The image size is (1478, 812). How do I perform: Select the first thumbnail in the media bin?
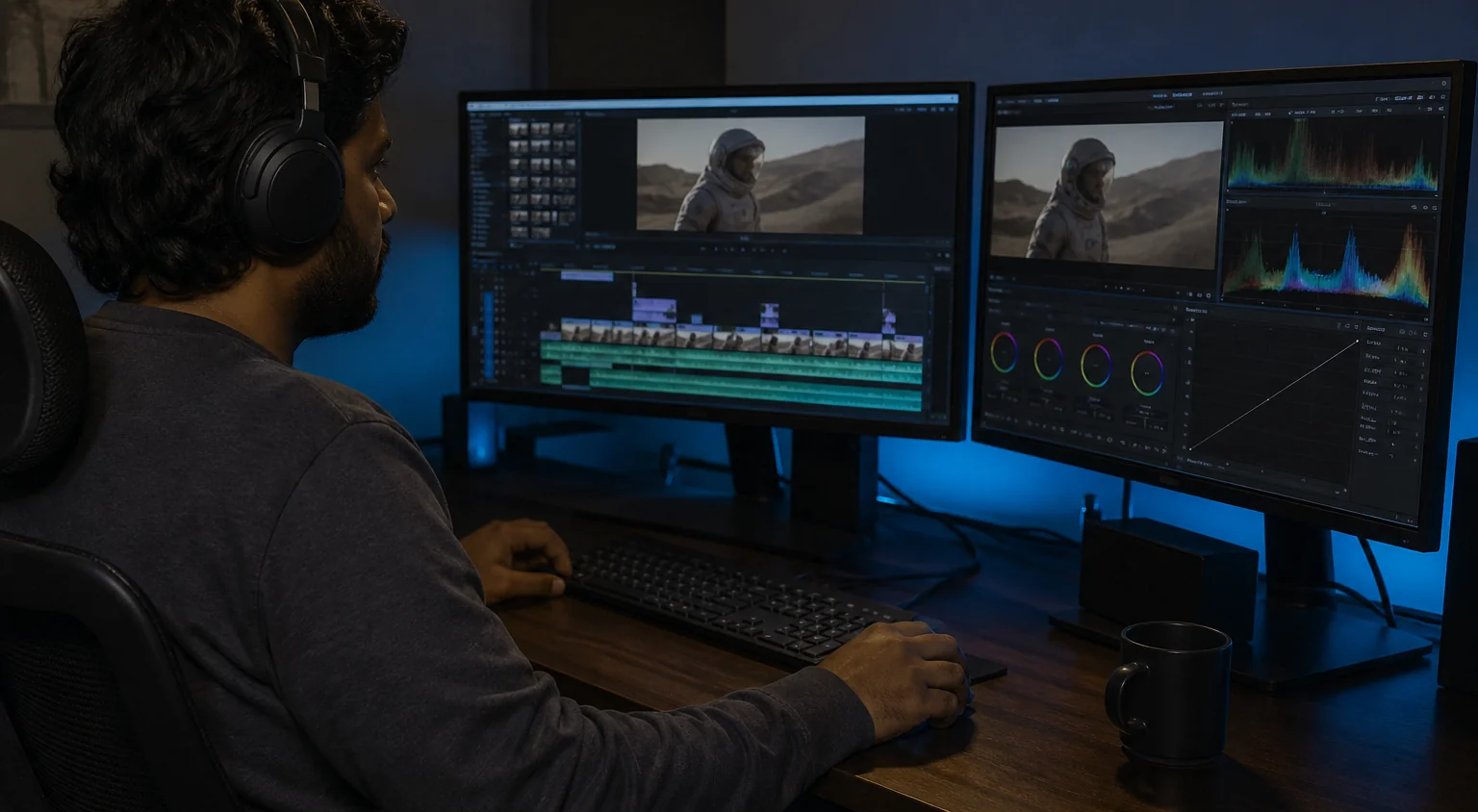(x=518, y=129)
